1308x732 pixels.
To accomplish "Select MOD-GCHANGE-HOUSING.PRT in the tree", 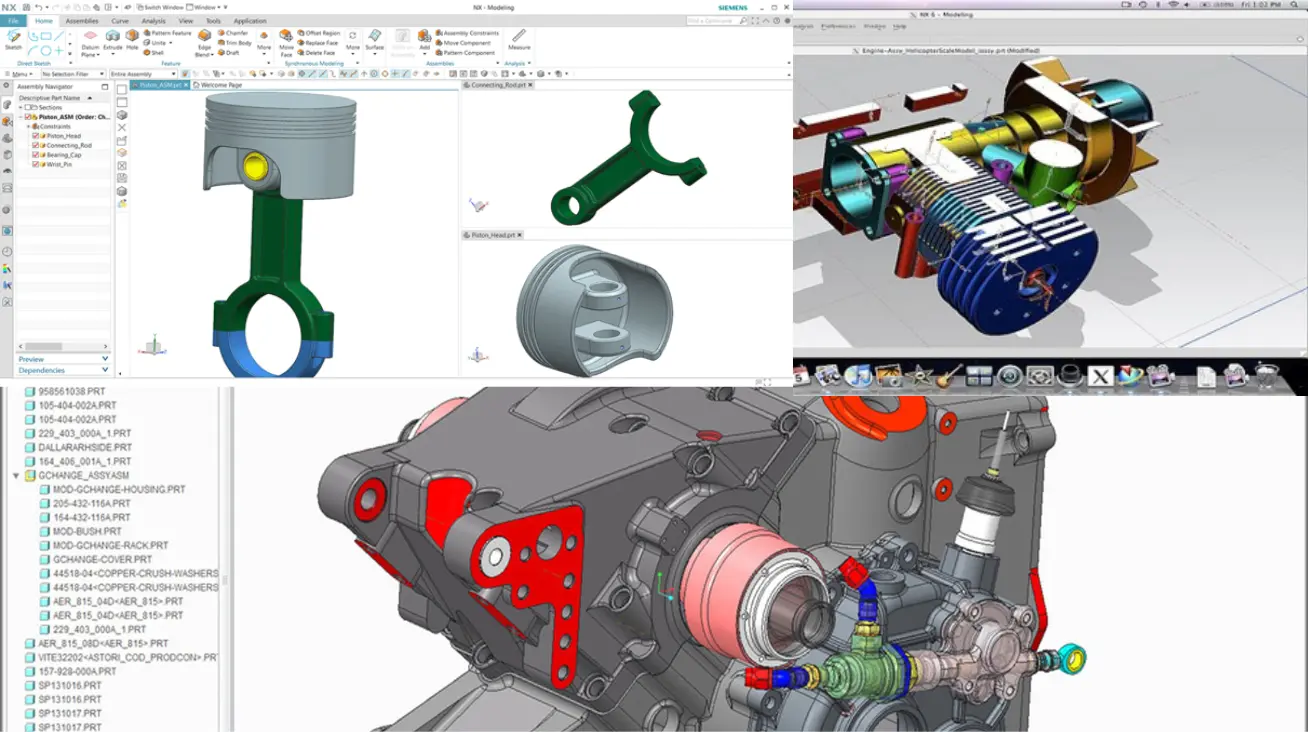I will point(119,490).
